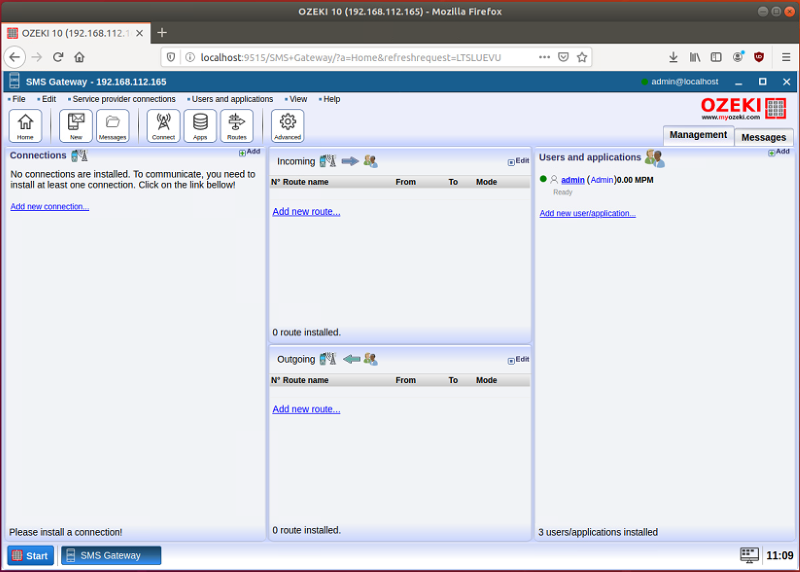Reload the page in Firefox
Viewport: 800px width, 572px height.
click(x=58, y=57)
